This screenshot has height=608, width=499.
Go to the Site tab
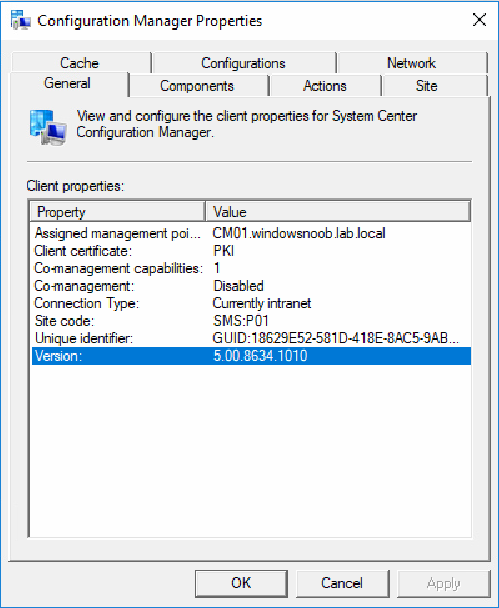427,86
